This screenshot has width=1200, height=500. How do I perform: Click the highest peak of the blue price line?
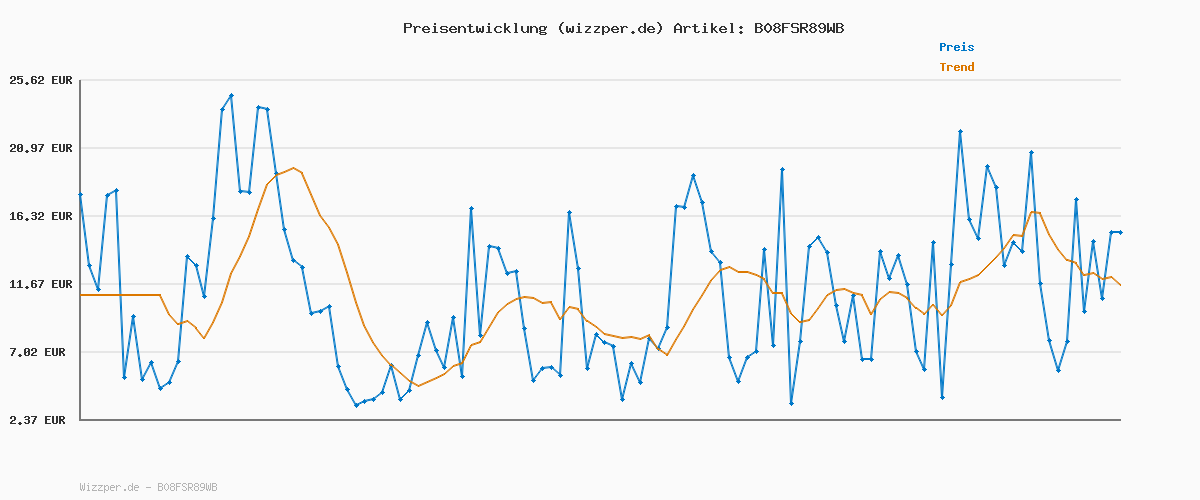pos(231,96)
